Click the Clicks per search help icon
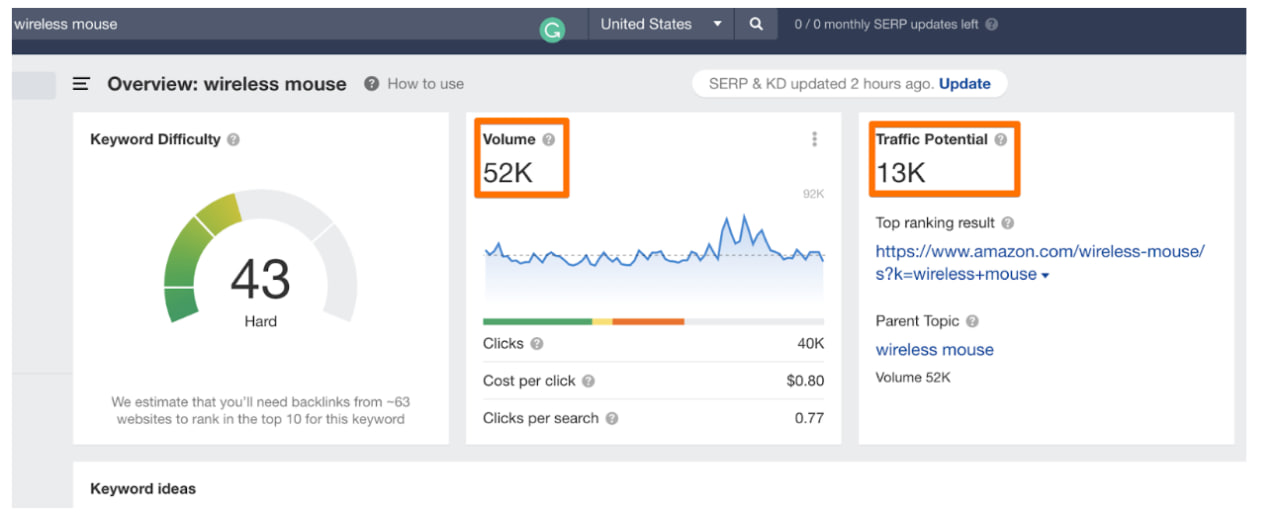 point(612,419)
